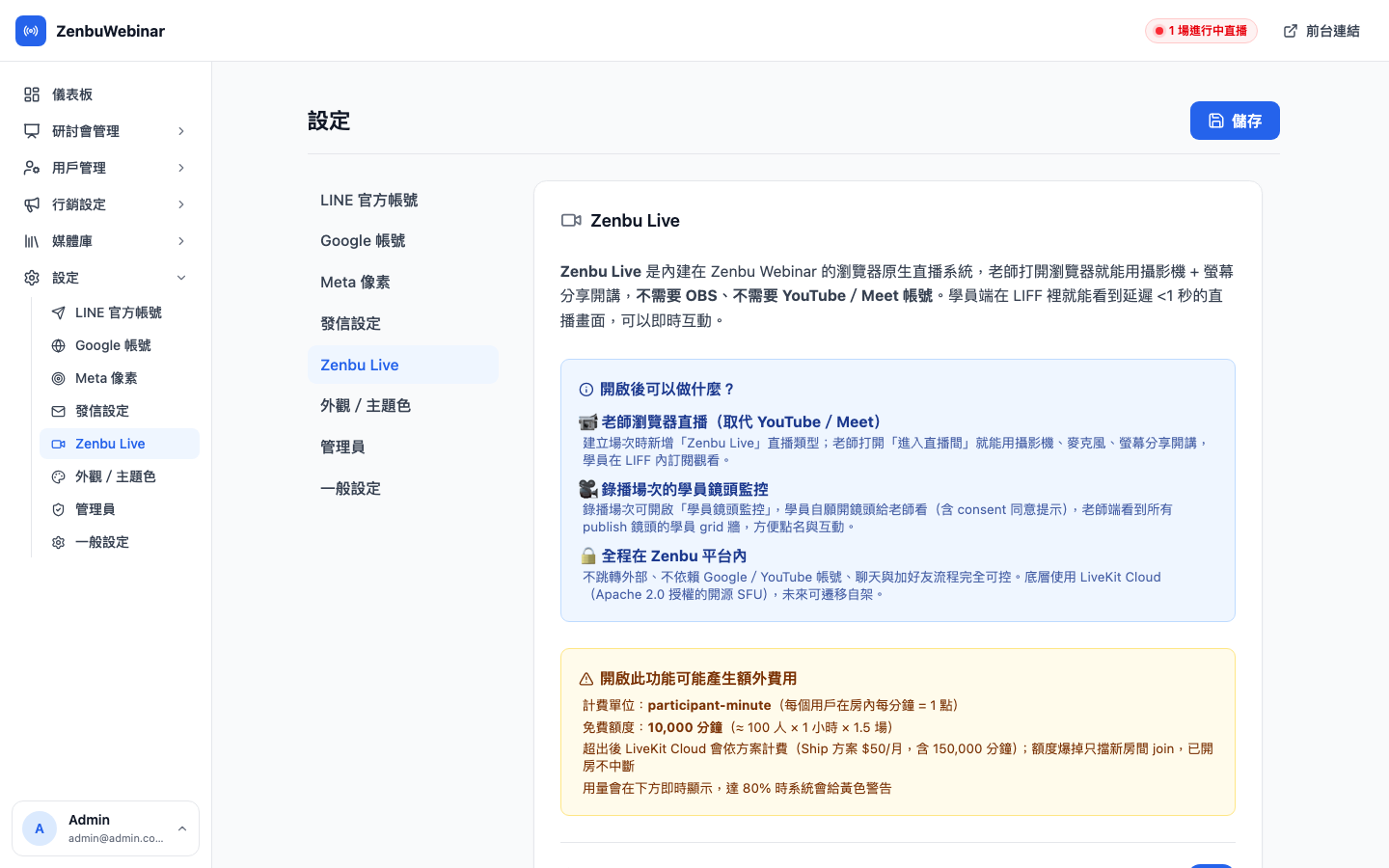The image size is (1389, 868).
Task: Click the 1 場進行中直播 live badge
Action: 1201,31
